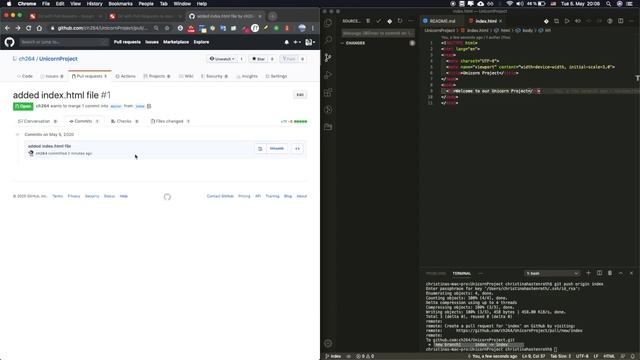This screenshot has width=640, height=360.
Task: Open GitHub create-new plus dropdown
Action: point(297,42)
